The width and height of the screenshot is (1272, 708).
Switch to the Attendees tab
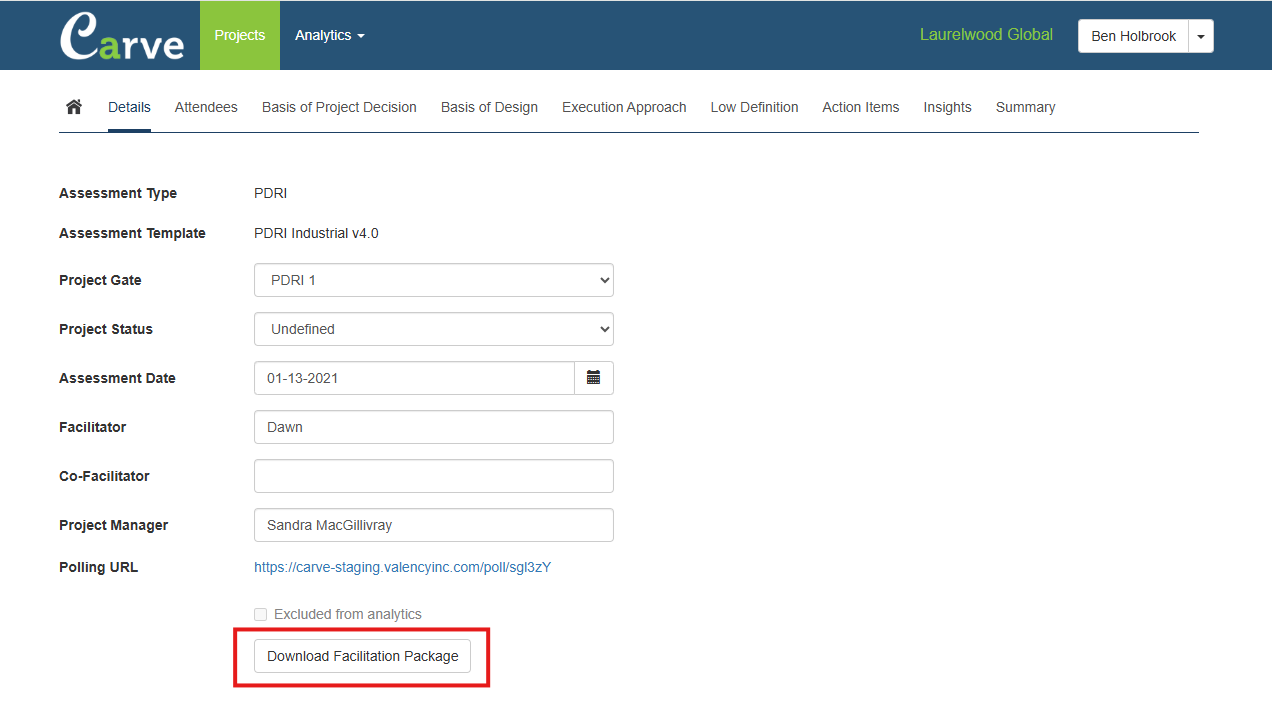206,107
